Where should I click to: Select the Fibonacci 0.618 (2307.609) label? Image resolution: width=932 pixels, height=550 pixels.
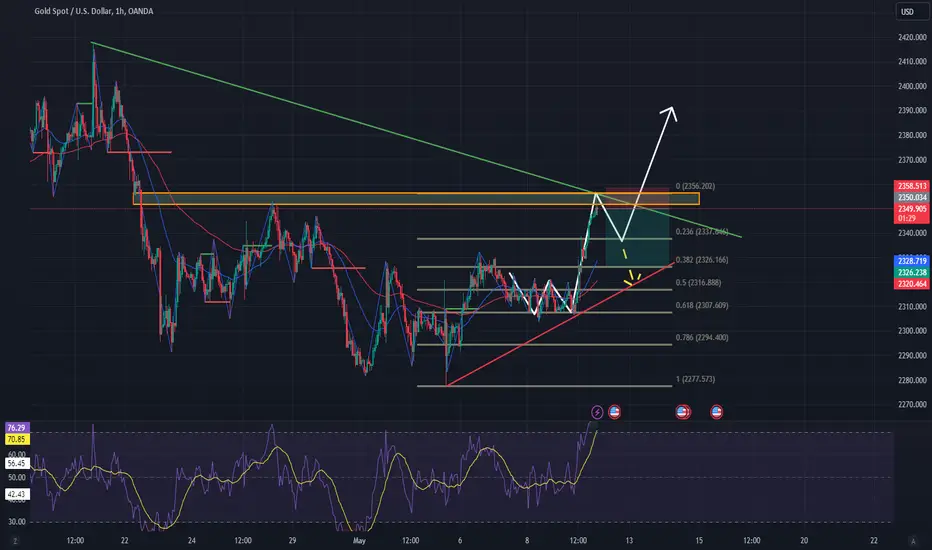coord(702,305)
